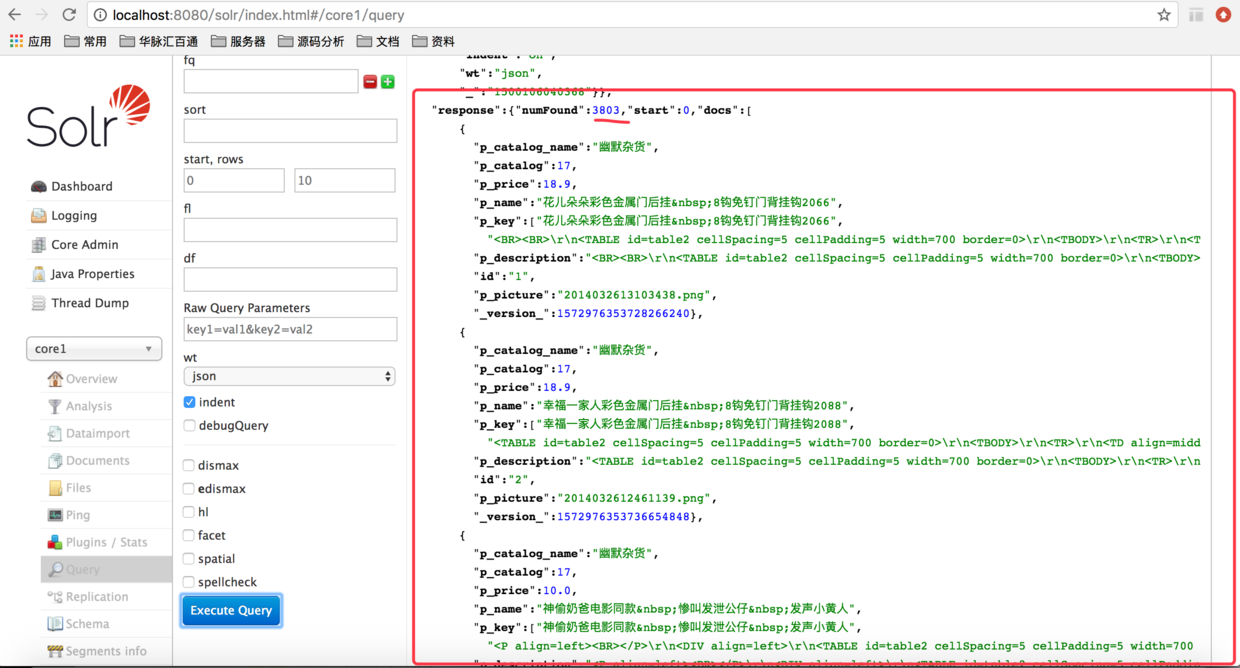Open the 常用 bookmarks folder

(x=85, y=41)
